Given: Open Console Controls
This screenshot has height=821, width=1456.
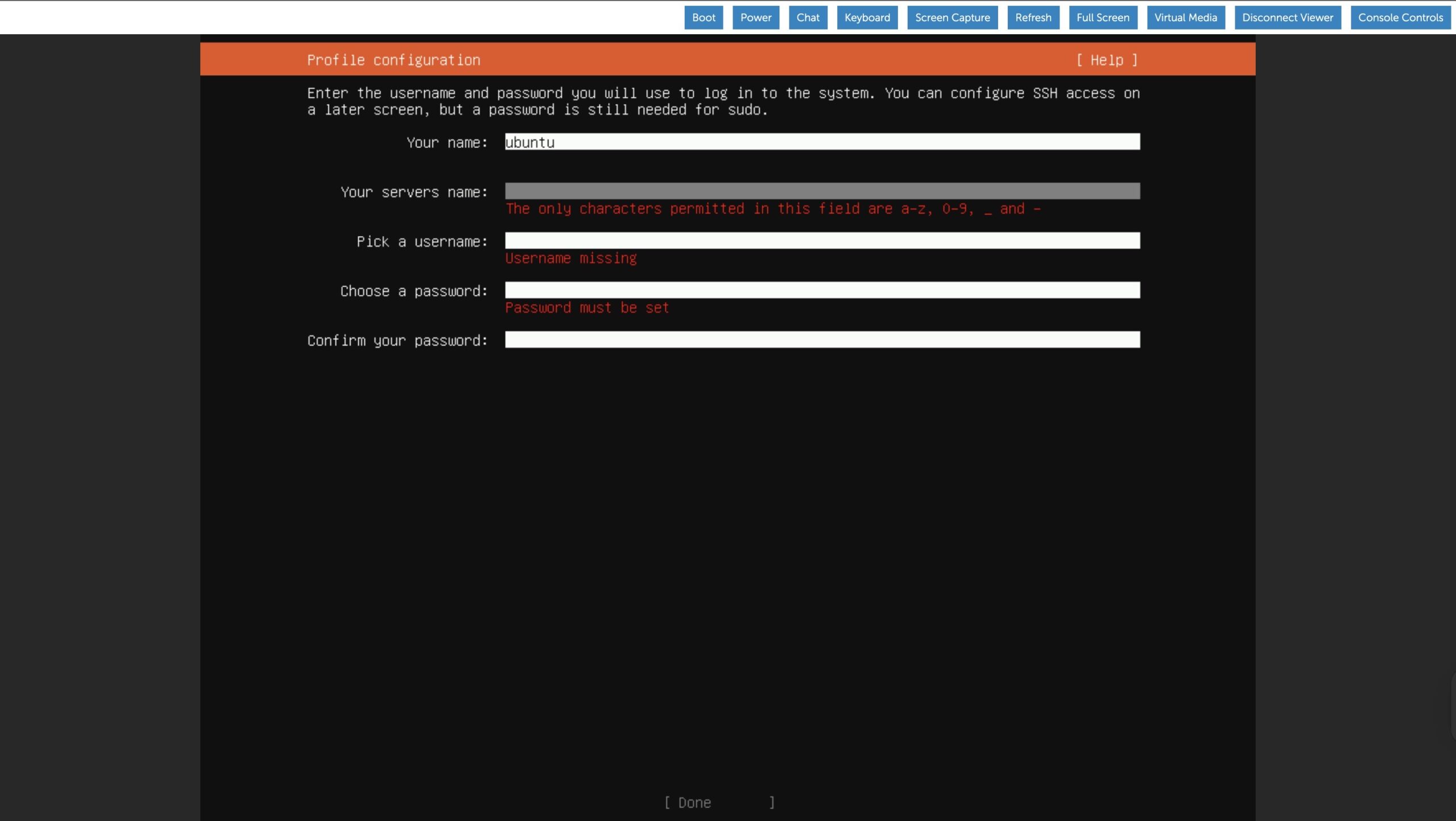Looking at the screenshot, I should (x=1400, y=18).
